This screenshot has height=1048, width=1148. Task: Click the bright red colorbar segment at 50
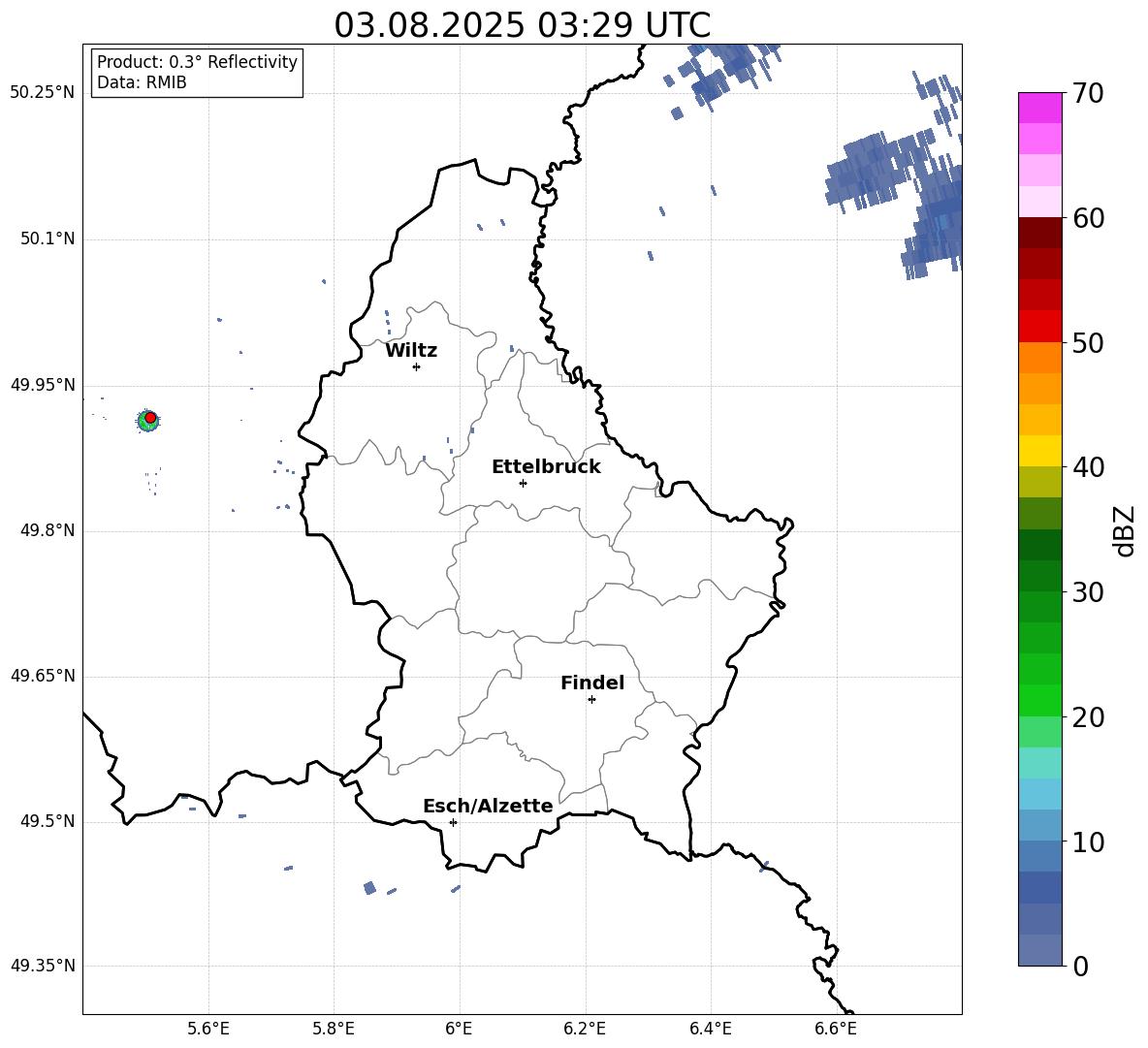coord(1040,327)
